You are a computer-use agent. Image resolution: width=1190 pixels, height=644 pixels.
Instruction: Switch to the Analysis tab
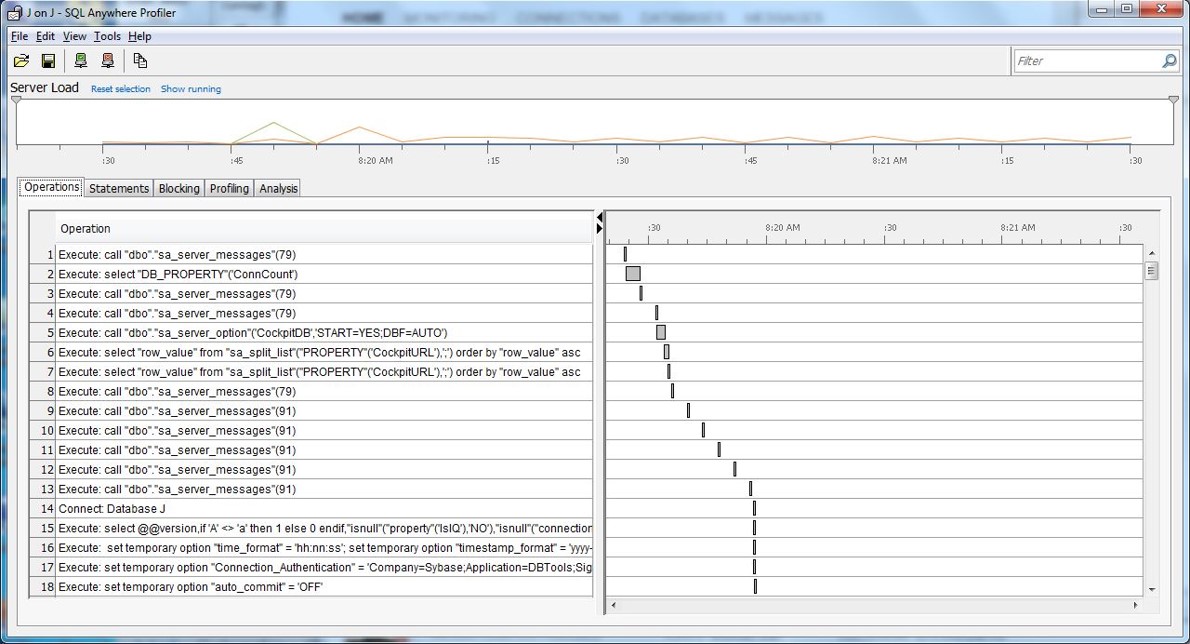277,187
